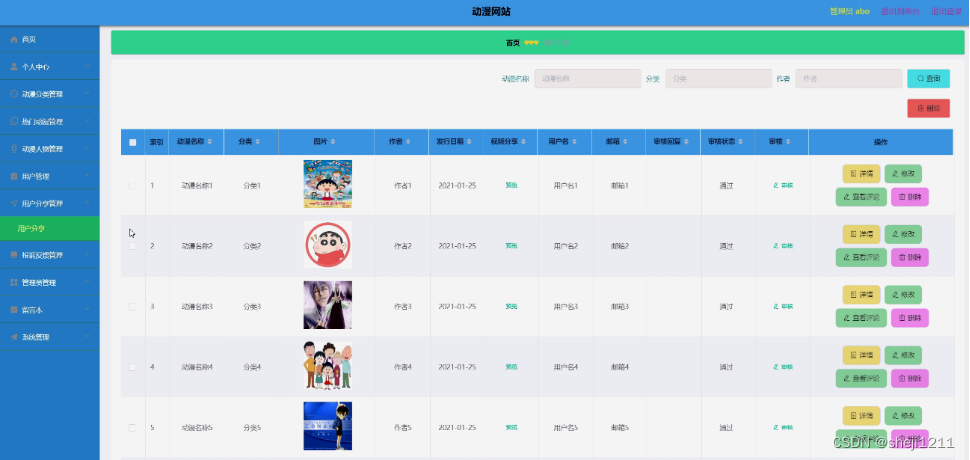Select the 用户分享 submenu item

[49, 229]
